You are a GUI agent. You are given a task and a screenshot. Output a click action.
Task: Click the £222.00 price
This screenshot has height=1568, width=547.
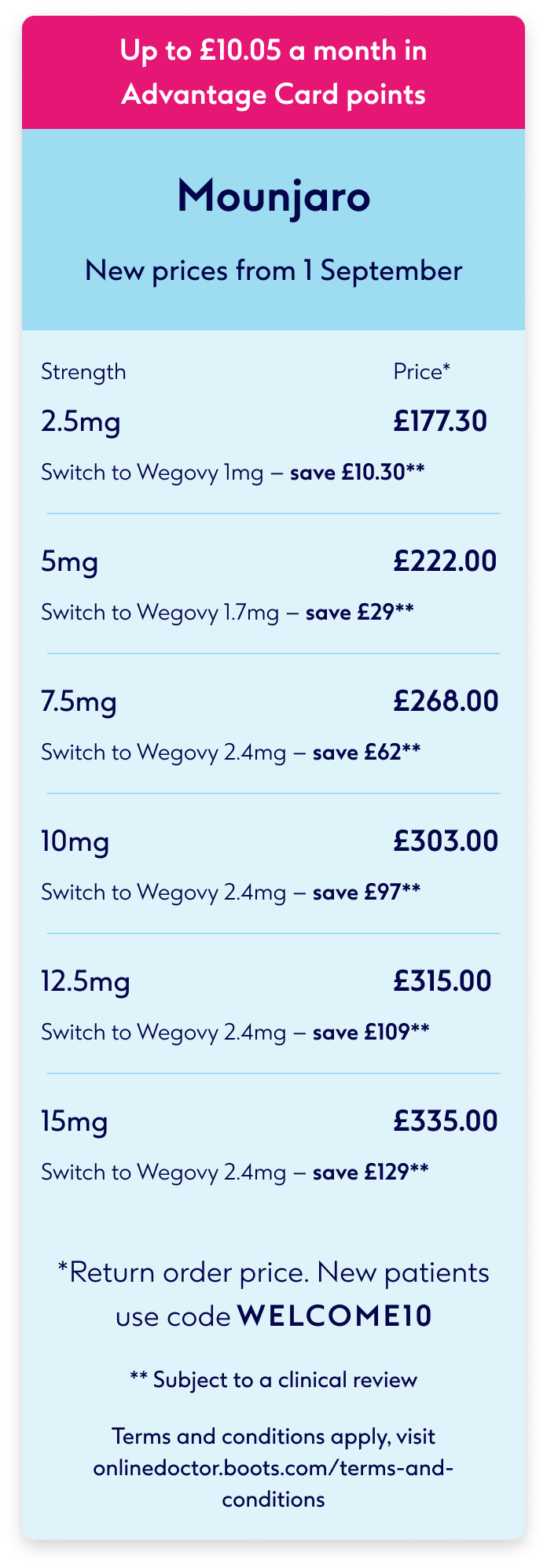click(x=446, y=561)
